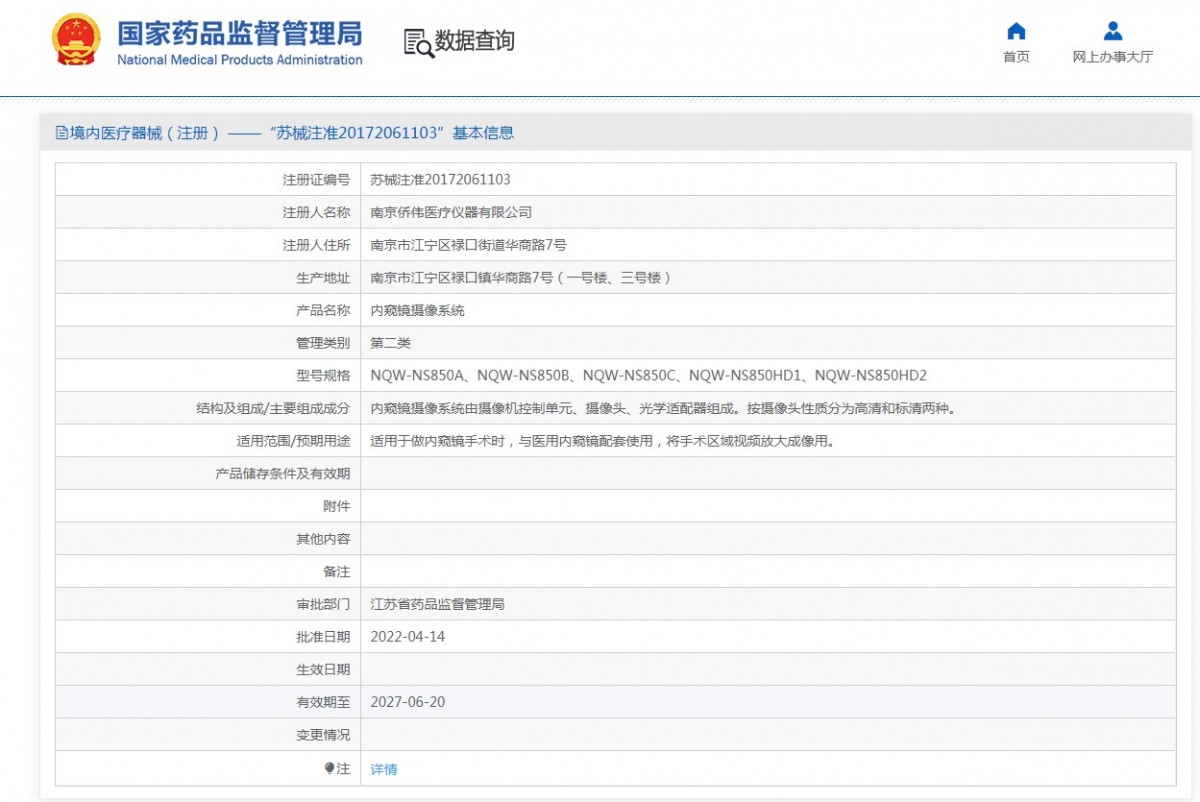
Task: Click the 注册人住所 row label
Action: point(316,245)
